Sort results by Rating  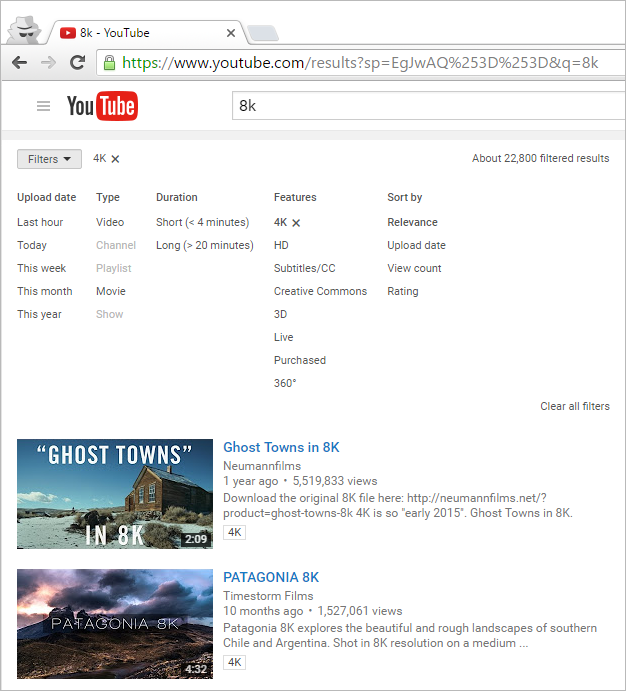pyautogui.click(x=403, y=291)
